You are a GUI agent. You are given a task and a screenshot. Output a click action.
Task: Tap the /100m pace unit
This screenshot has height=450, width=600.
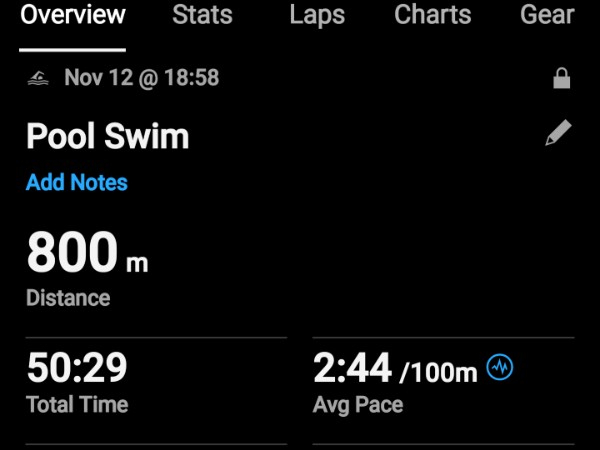tap(438, 374)
